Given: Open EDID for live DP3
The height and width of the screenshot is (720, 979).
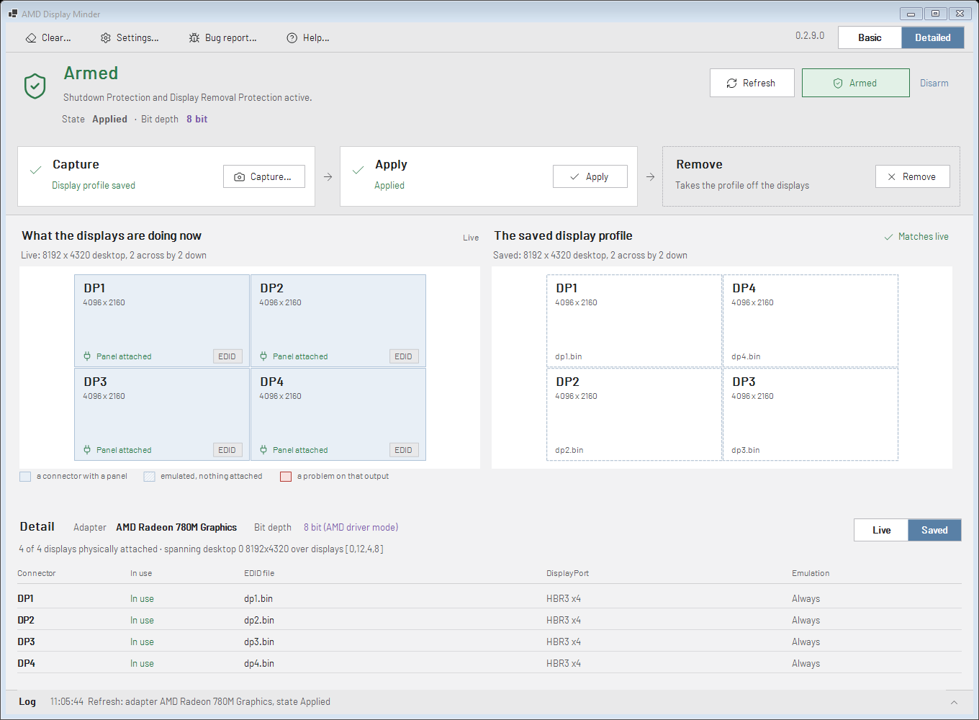Looking at the screenshot, I should (227, 450).
